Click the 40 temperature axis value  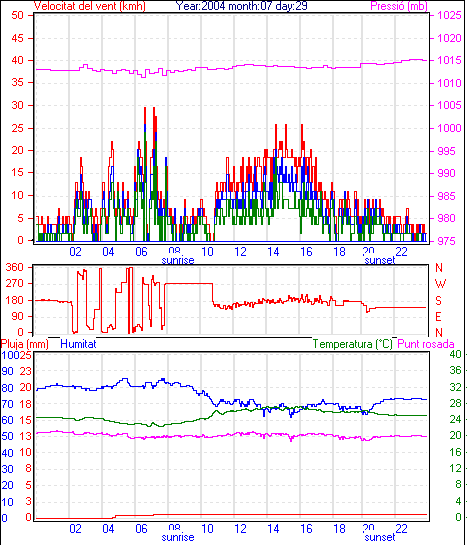pos(455,354)
